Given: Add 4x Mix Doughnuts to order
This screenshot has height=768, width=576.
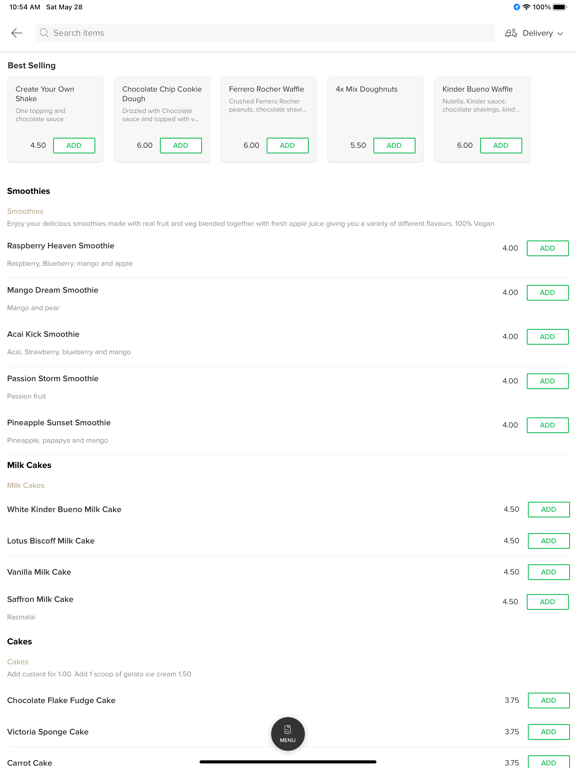Looking at the screenshot, I should click(394, 145).
